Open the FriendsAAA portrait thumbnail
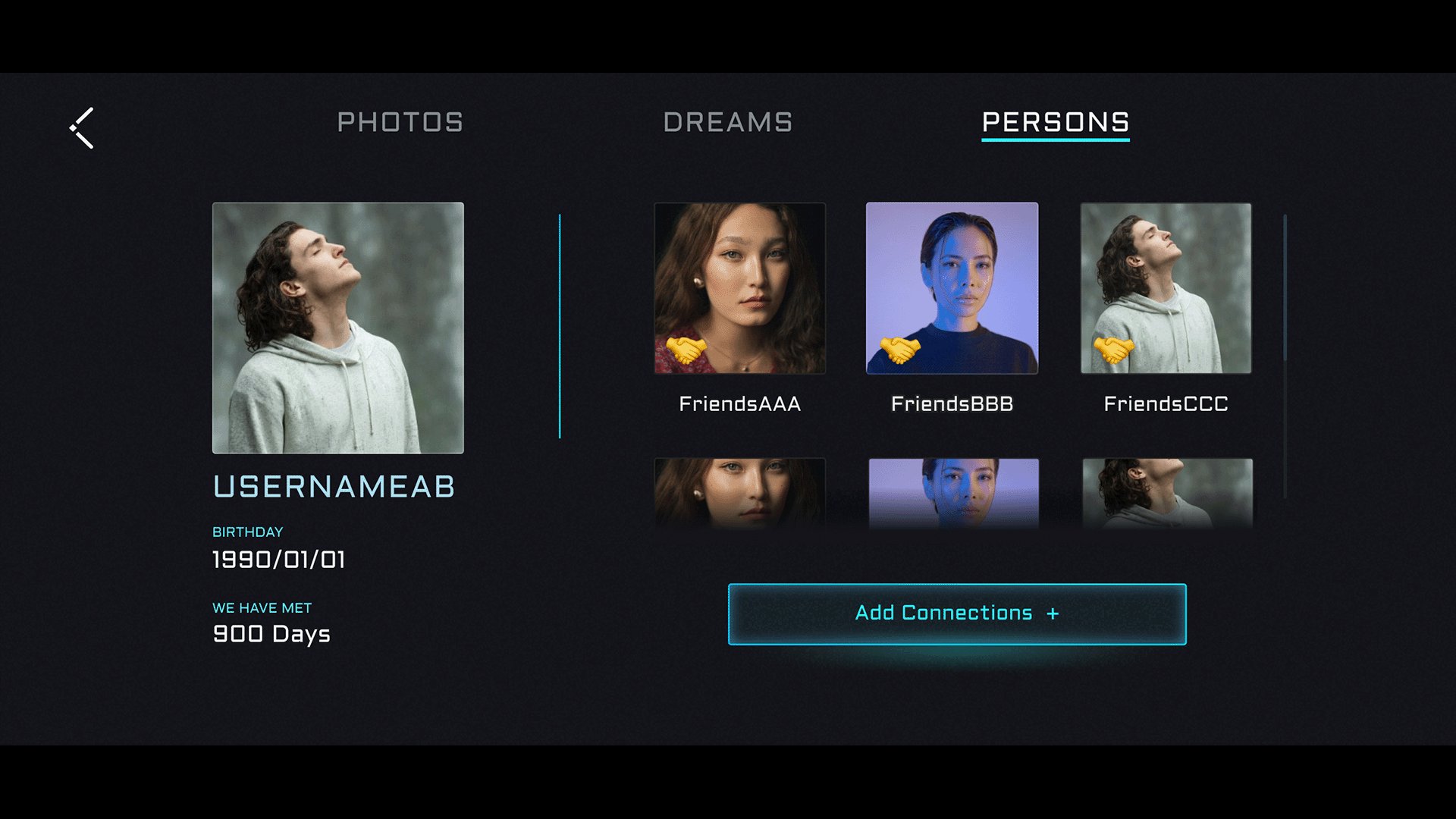The image size is (1456, 819). tap(740, 288)
